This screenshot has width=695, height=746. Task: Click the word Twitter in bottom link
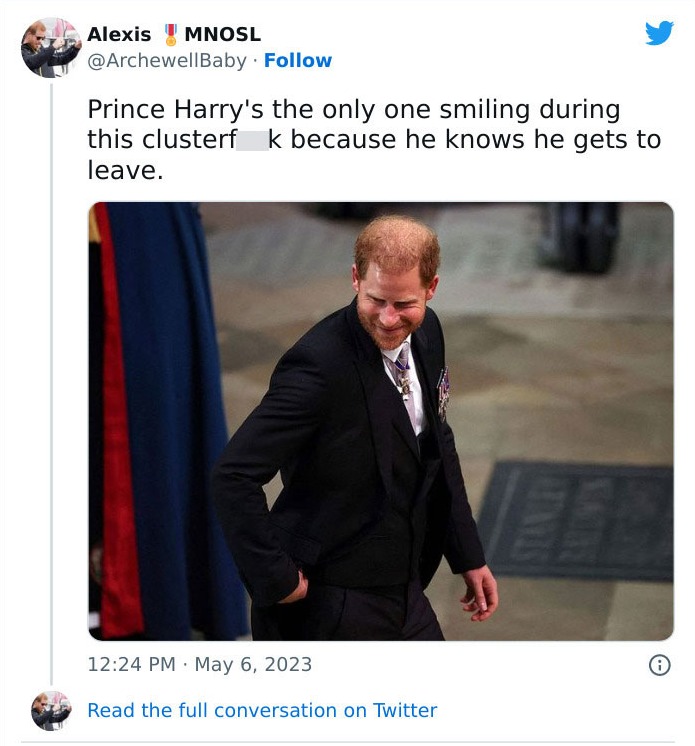tap(405, 710)
